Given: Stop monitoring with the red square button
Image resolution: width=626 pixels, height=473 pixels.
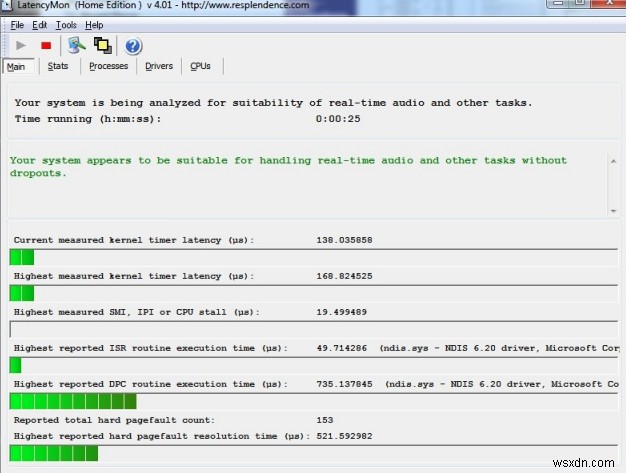Looking at the screenshot, I should [x=46, y=46].
